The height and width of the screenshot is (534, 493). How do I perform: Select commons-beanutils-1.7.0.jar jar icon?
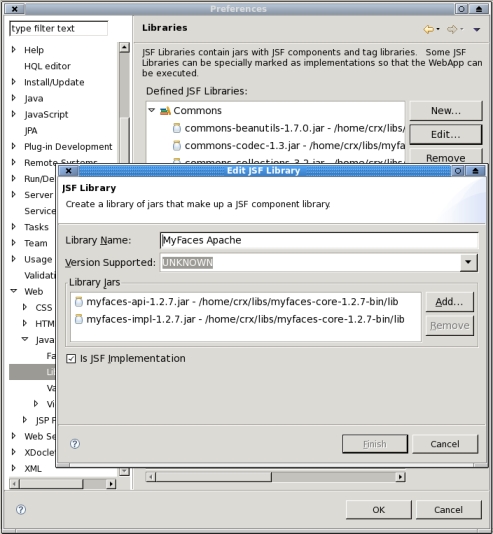pos(177,128)
